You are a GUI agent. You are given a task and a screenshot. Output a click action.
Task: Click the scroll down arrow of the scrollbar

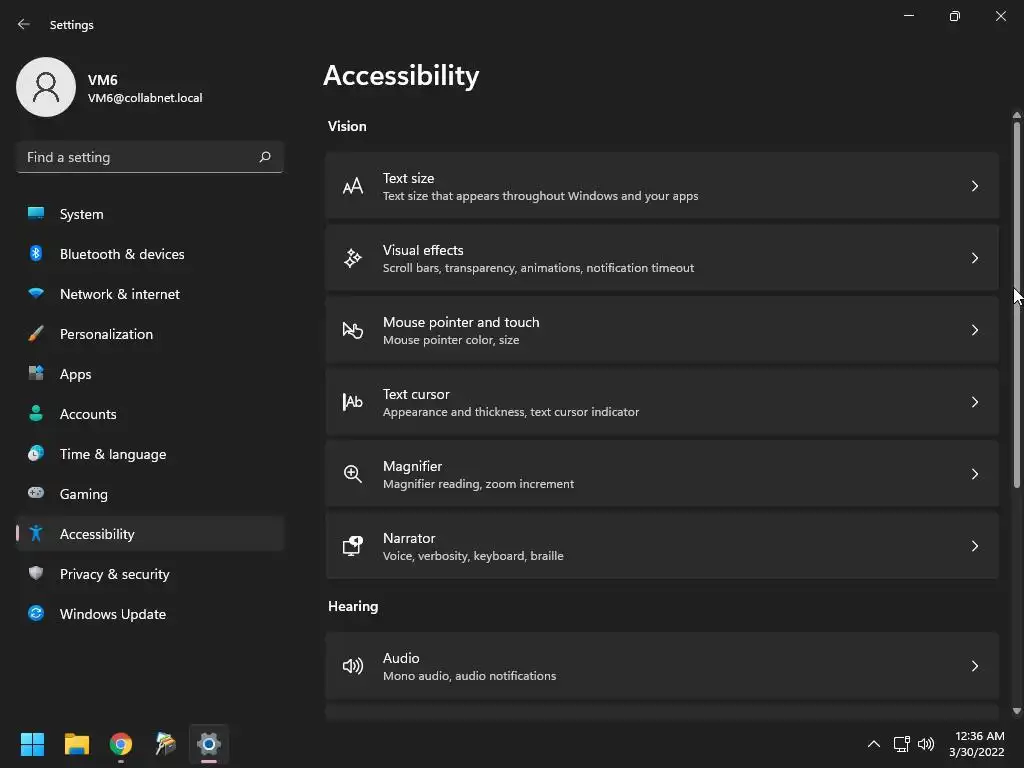(x=1017, y=711)
